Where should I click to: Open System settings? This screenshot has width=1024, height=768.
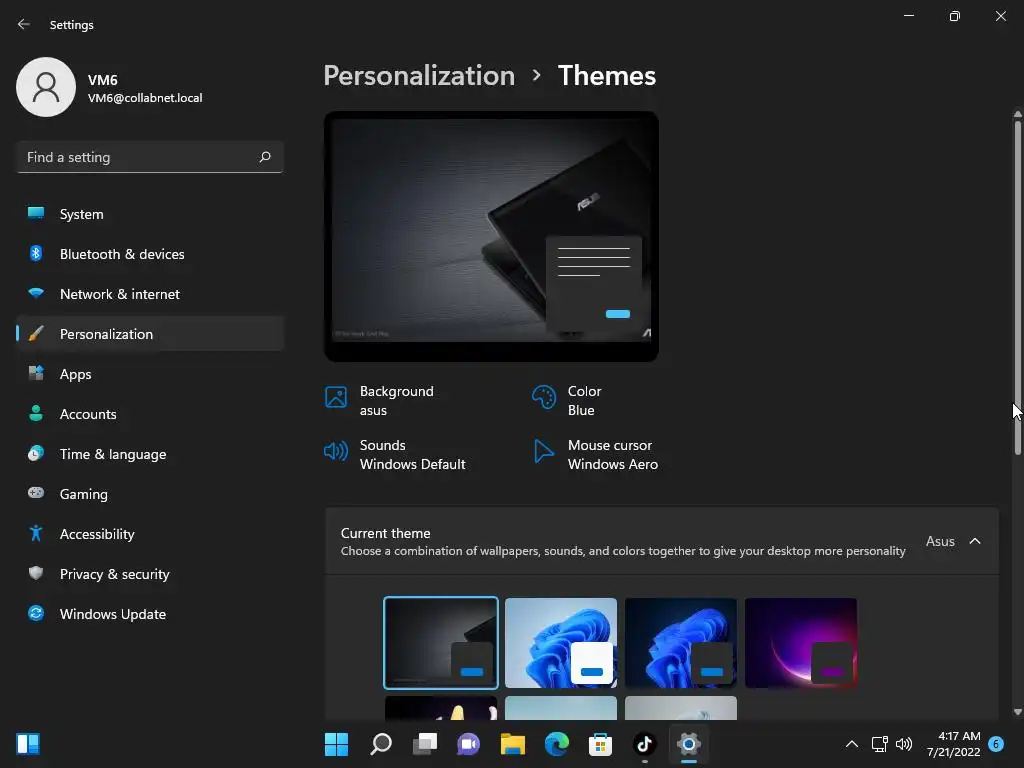150,214
